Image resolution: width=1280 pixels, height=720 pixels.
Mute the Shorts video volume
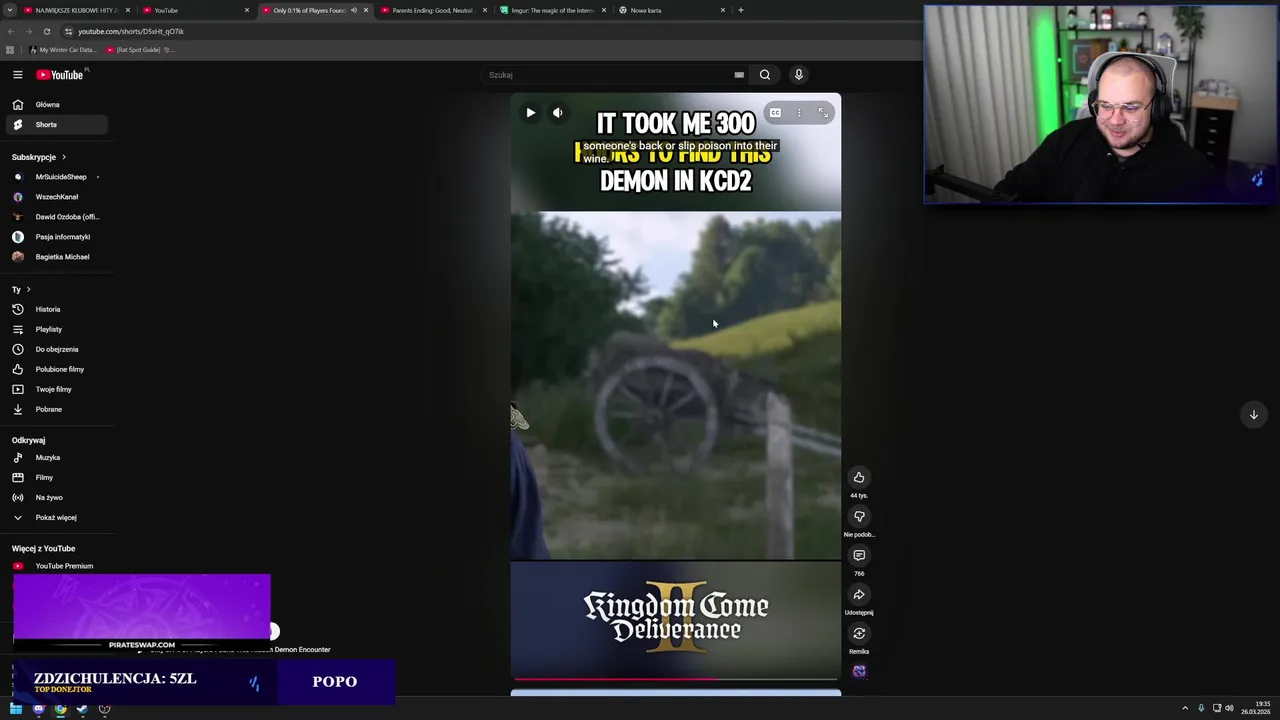[x=558, y=113]
